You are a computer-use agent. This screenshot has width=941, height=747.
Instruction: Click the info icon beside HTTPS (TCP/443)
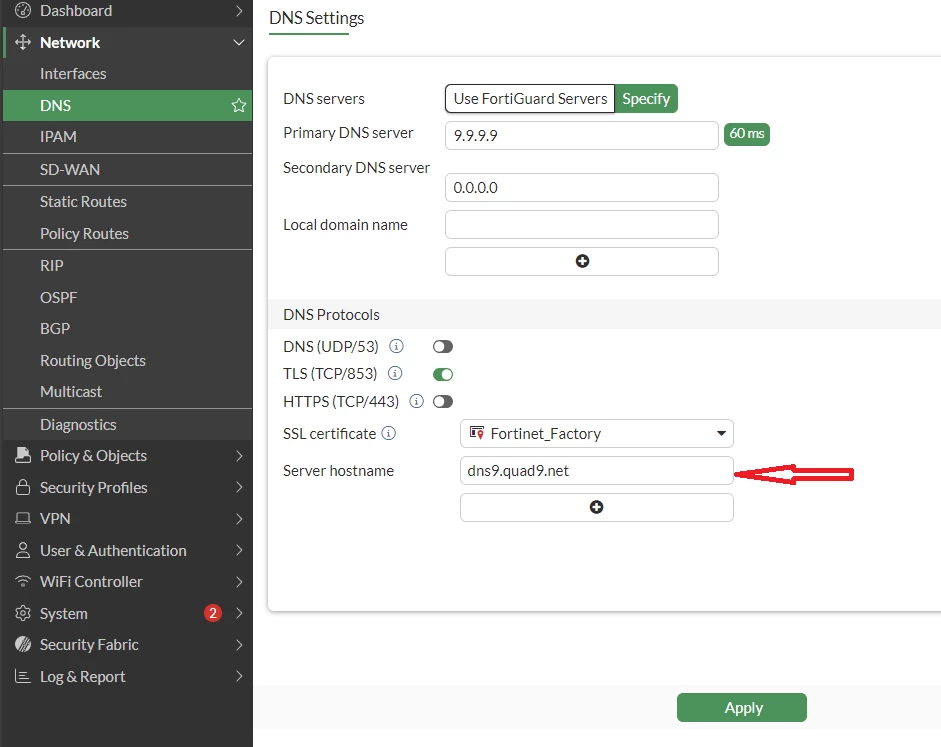416,401
